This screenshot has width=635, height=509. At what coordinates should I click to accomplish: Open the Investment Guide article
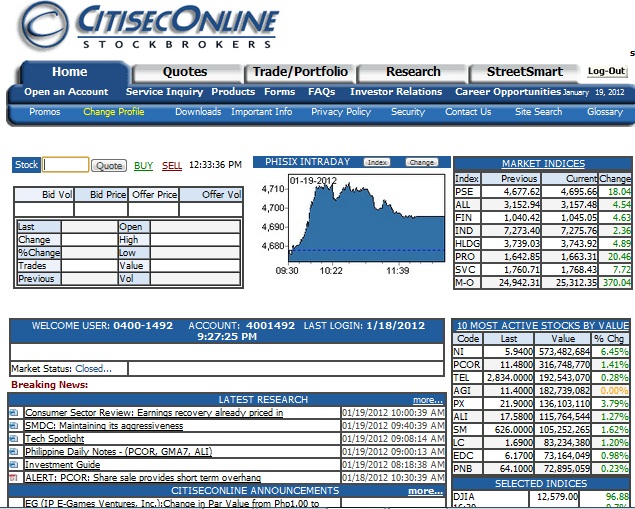(x=62, y=464)
